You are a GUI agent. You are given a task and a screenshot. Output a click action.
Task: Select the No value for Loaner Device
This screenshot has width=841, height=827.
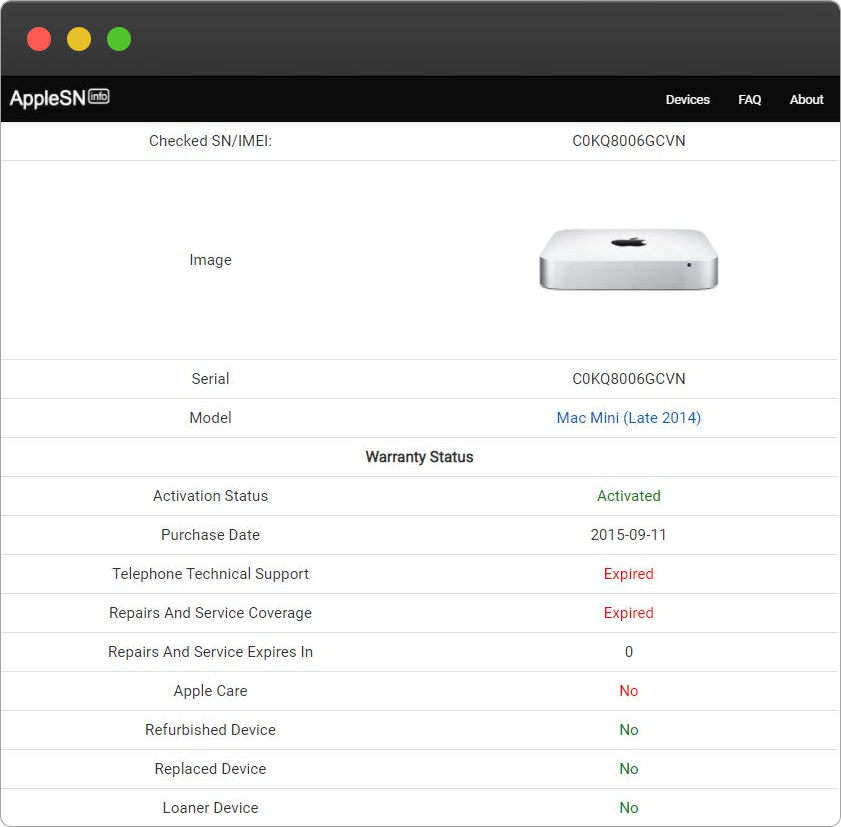tap(629, 808)
